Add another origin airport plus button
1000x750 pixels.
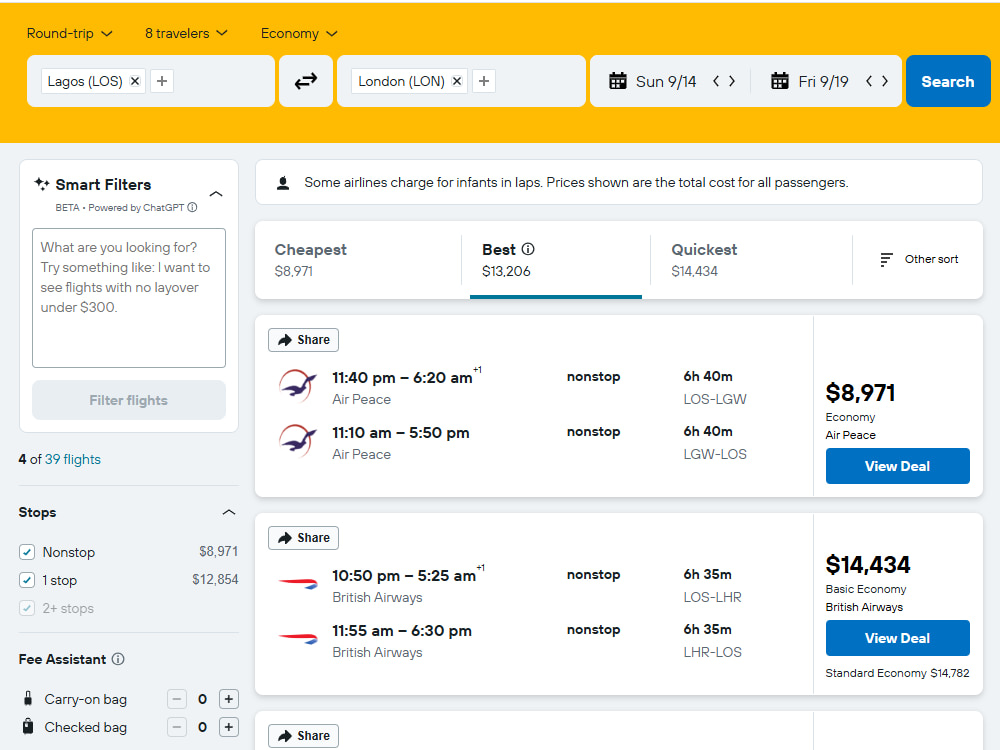[x=162, y=81]
